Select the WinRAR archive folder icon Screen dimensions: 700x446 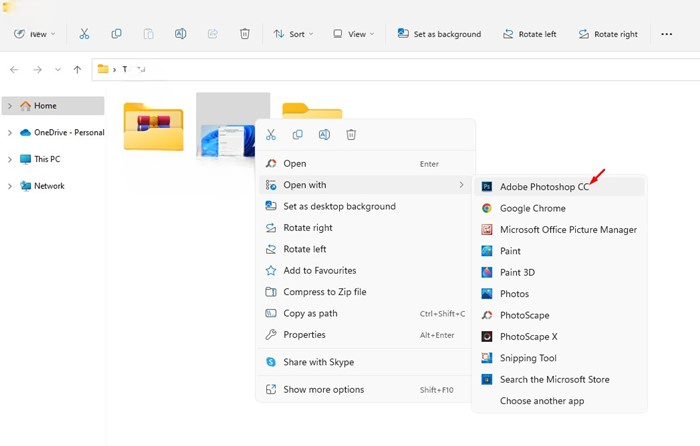[153, 126]
